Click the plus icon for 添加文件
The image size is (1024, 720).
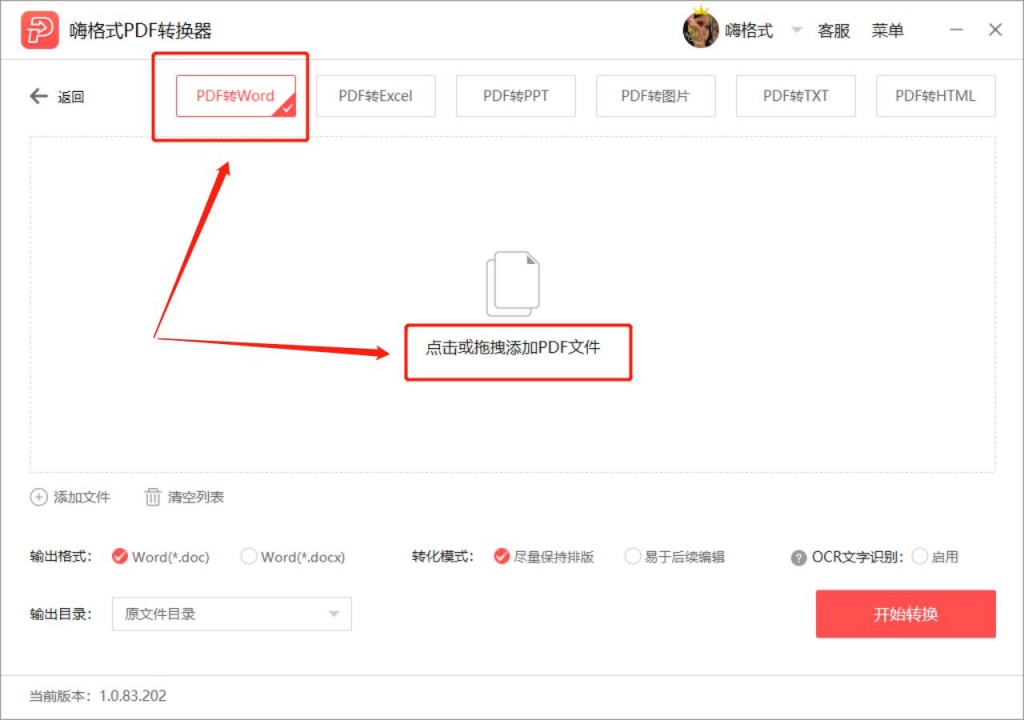[39, 497]
